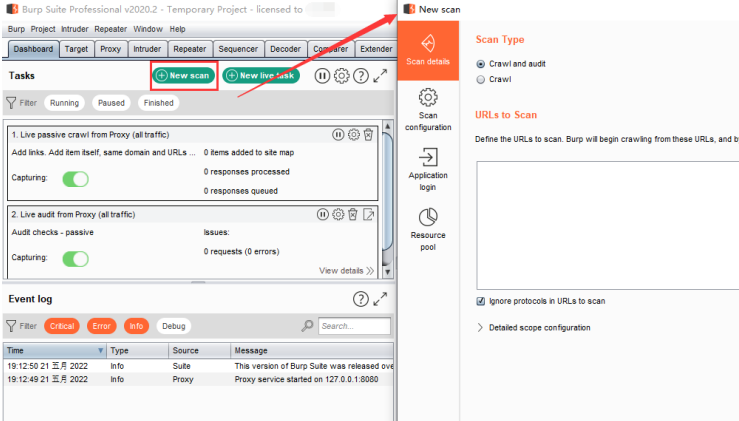Viewport: 739px width, 421px height.
Task: Uncheck Ignore protocols in URLs to scan
Action: (480, 301)
